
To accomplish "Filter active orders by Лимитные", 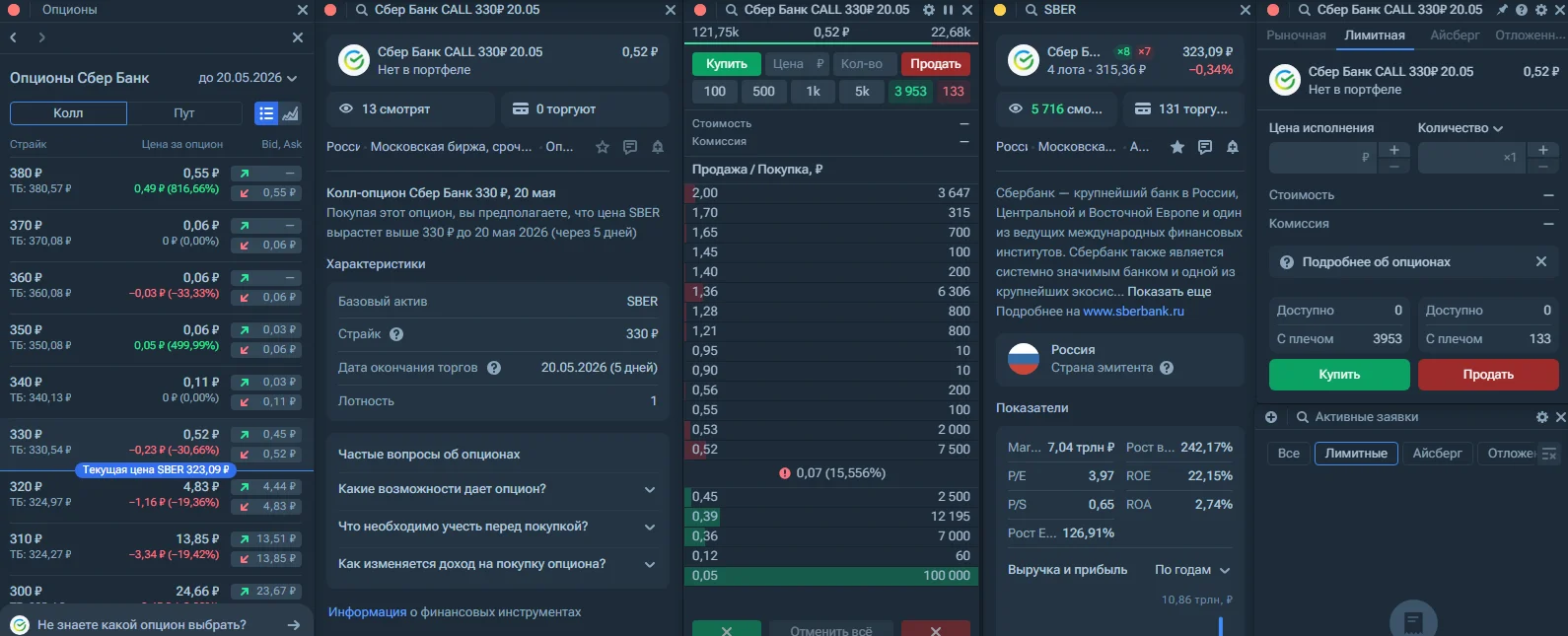I will (x=1356, y=454).
